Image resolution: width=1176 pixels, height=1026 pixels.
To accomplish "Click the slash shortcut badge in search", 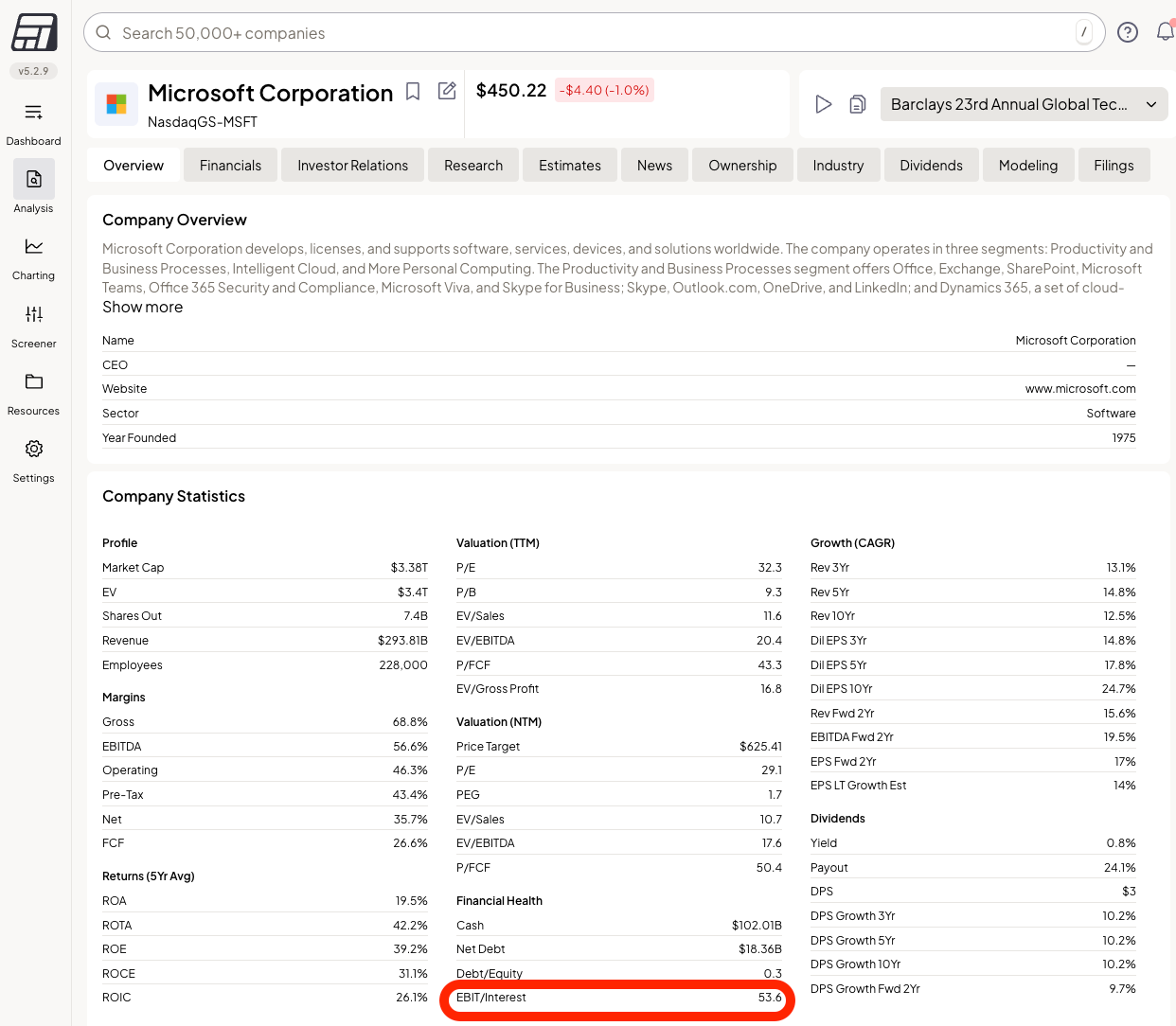I will pyautogui.click(x=1084, y=32).
